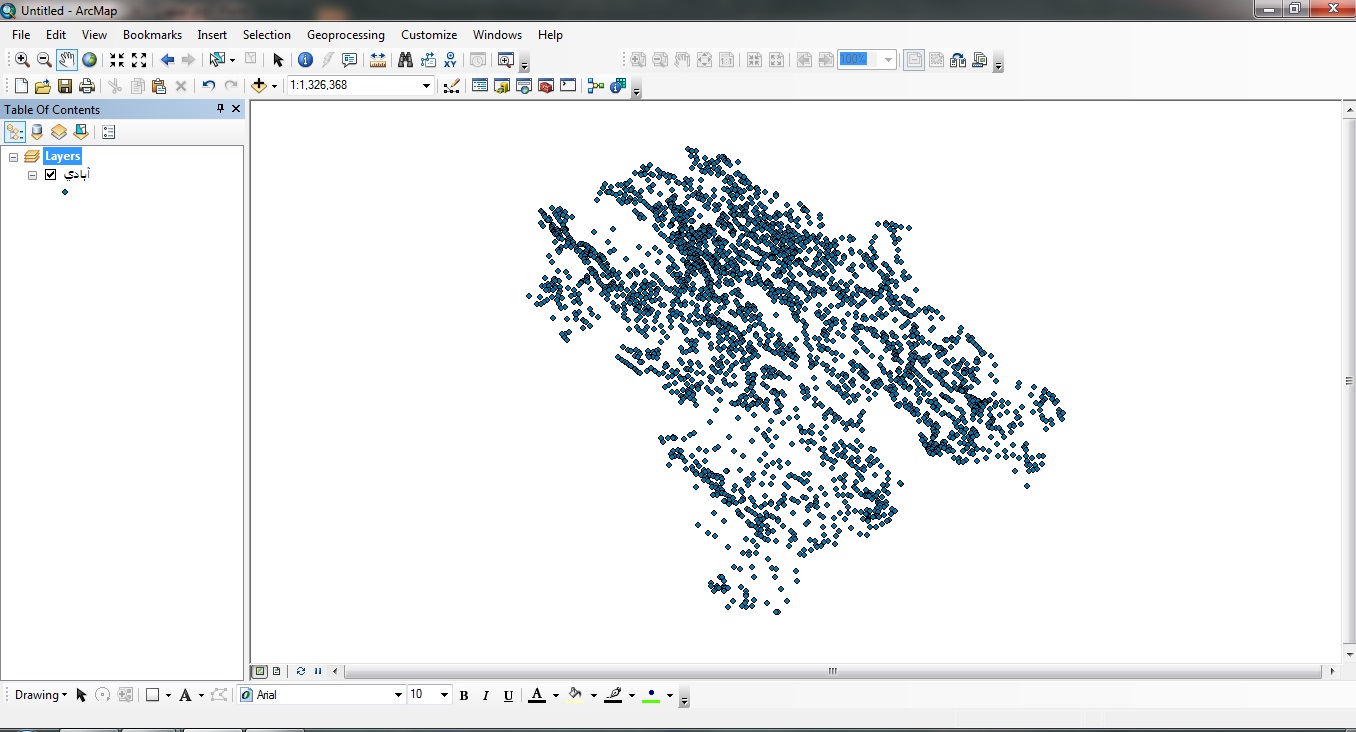The width and height of the screenshot is (1356, 732).
Task: Open an existing map document
Action: click(x=43, y=86)
